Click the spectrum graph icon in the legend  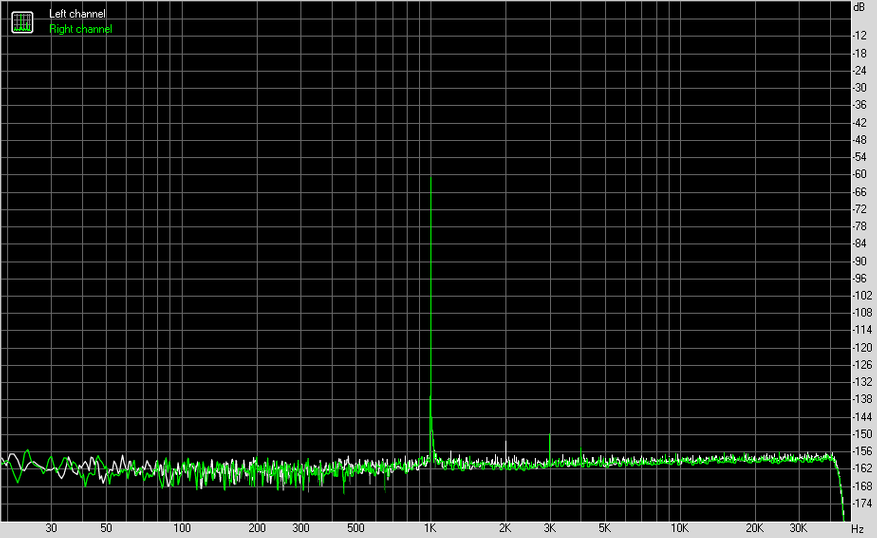click(22, 22)
